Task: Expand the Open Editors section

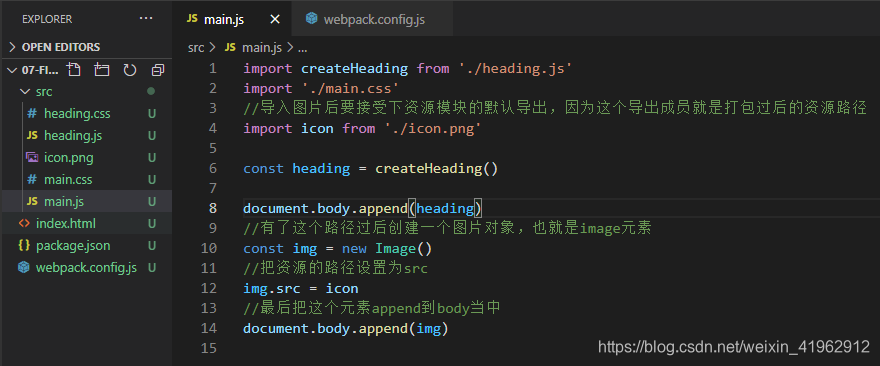Action: click(x=86, y=47)
